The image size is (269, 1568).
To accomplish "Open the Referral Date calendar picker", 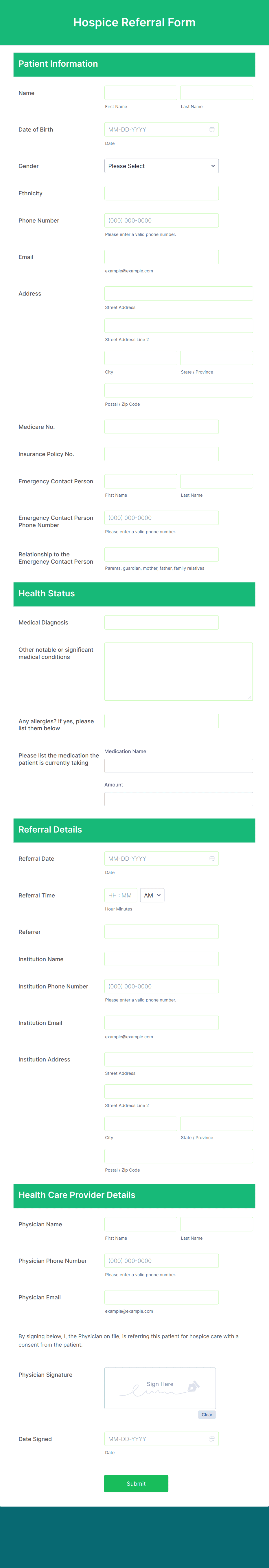I will tap(211, 859).
